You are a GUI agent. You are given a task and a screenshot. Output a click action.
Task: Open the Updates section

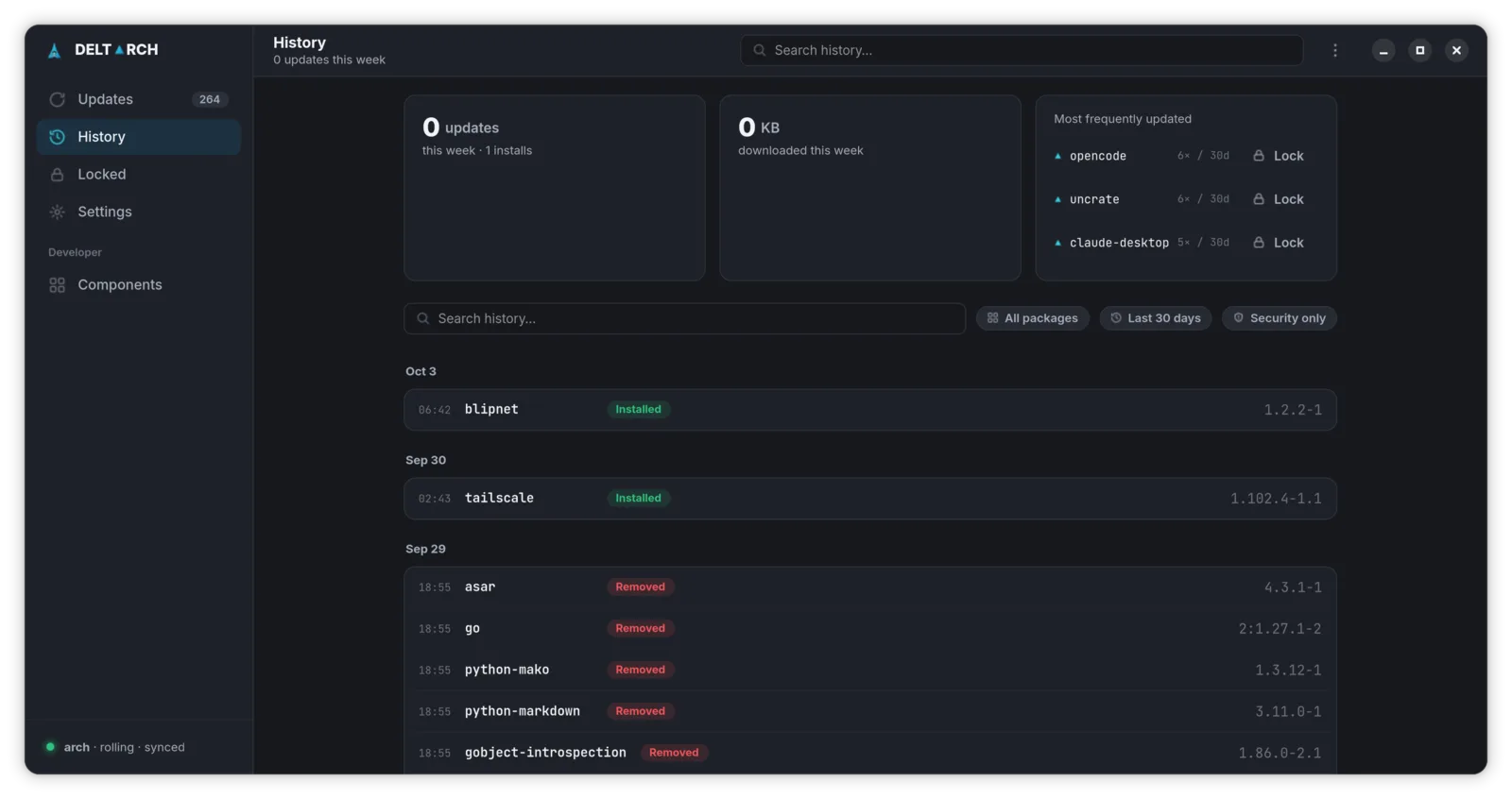click(138, 99)
